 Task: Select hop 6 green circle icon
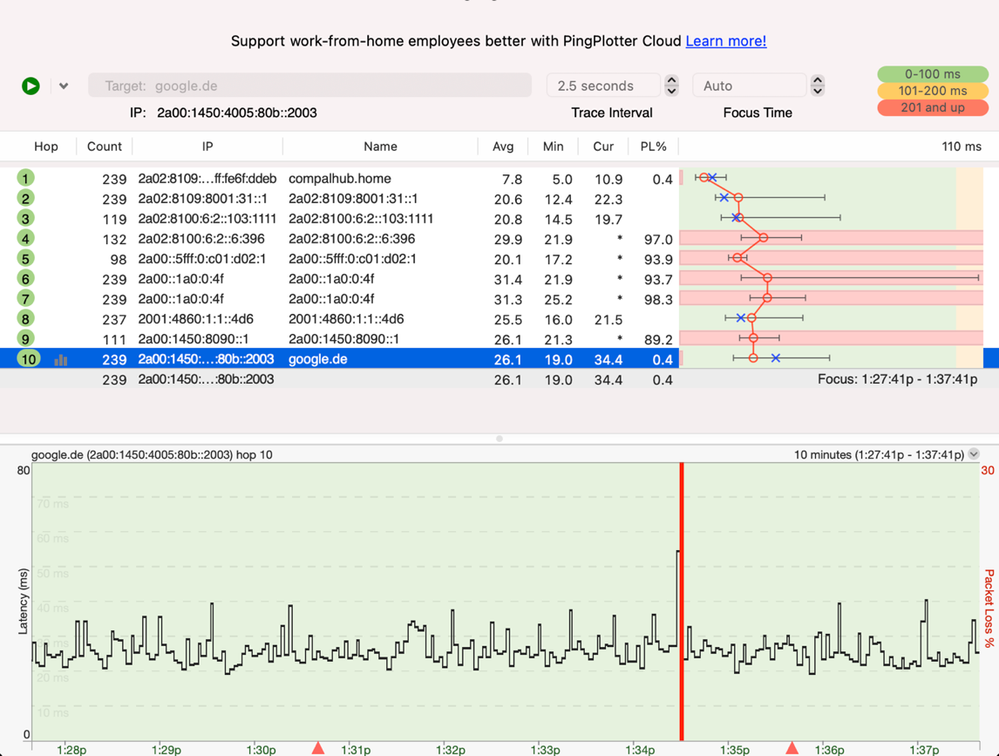(x=25, y=279)
